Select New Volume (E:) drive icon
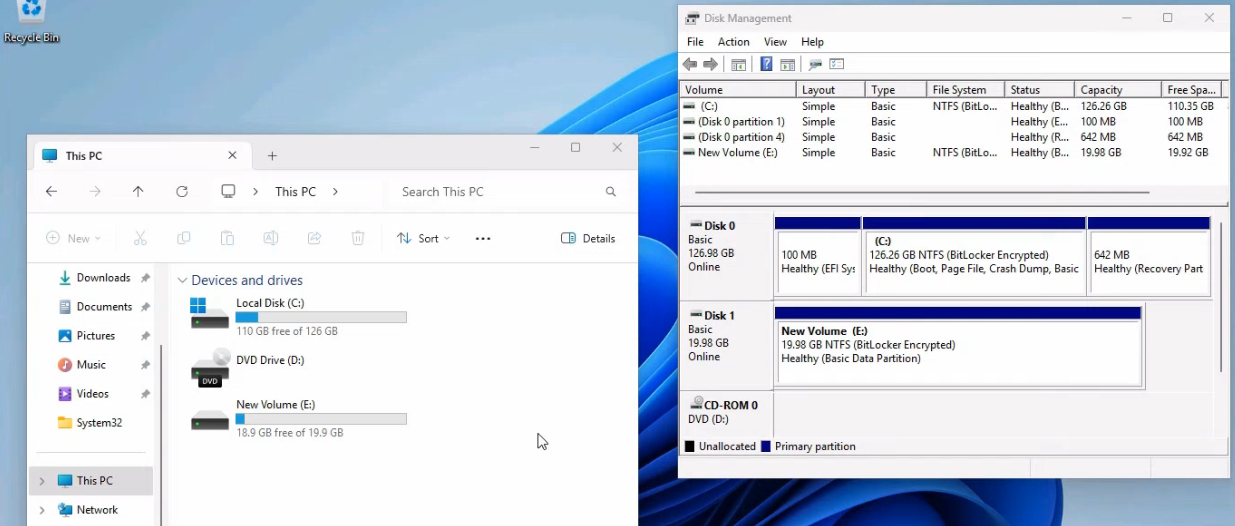 pyautogui.click(x=210, y=420)
